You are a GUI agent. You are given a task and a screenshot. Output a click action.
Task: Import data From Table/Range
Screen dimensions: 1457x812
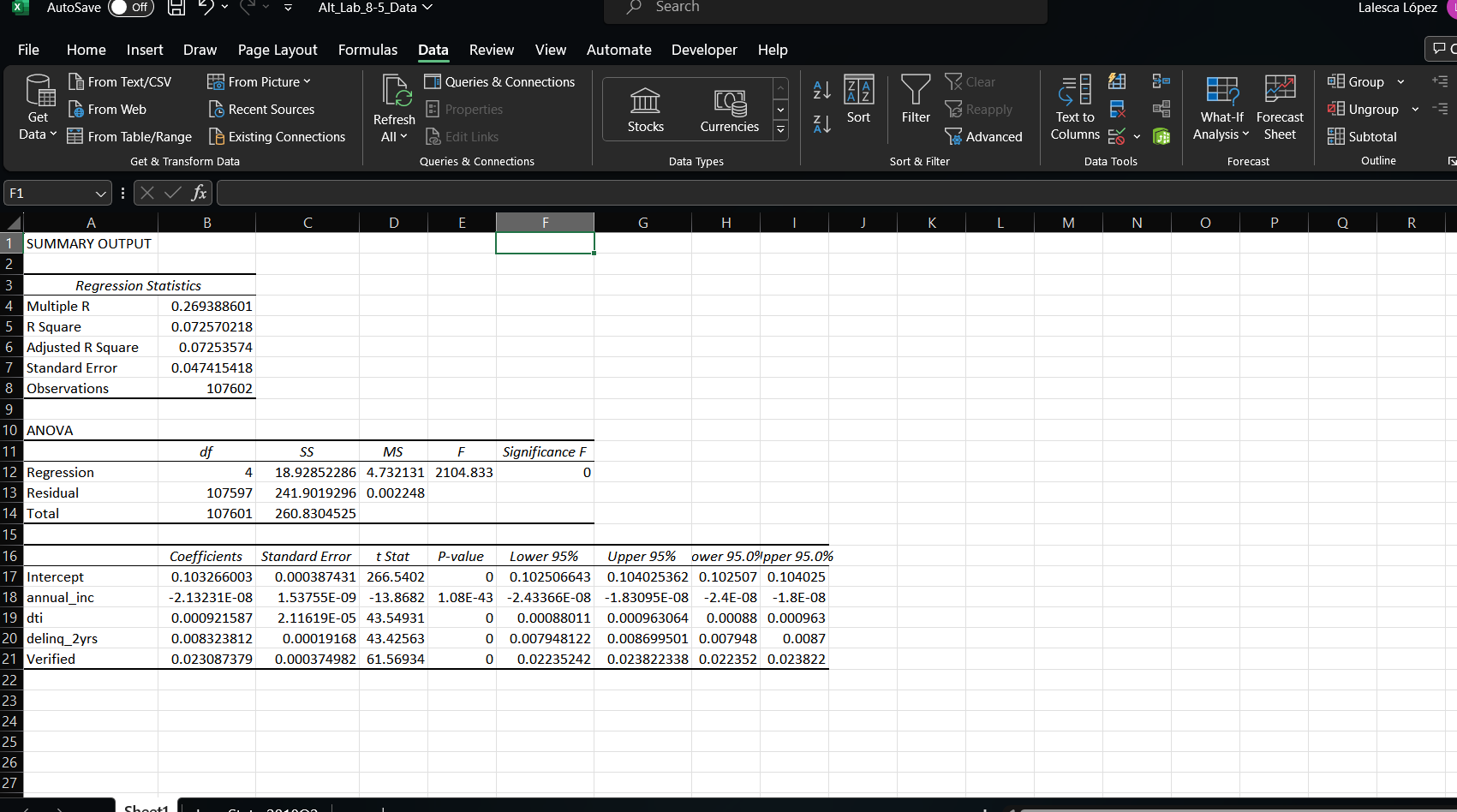[x=129, y=136]
